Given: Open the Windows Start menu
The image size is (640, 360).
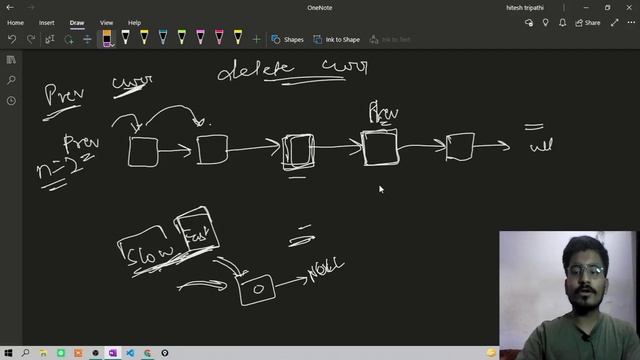Looking at the screenshot, I should 8,353.
